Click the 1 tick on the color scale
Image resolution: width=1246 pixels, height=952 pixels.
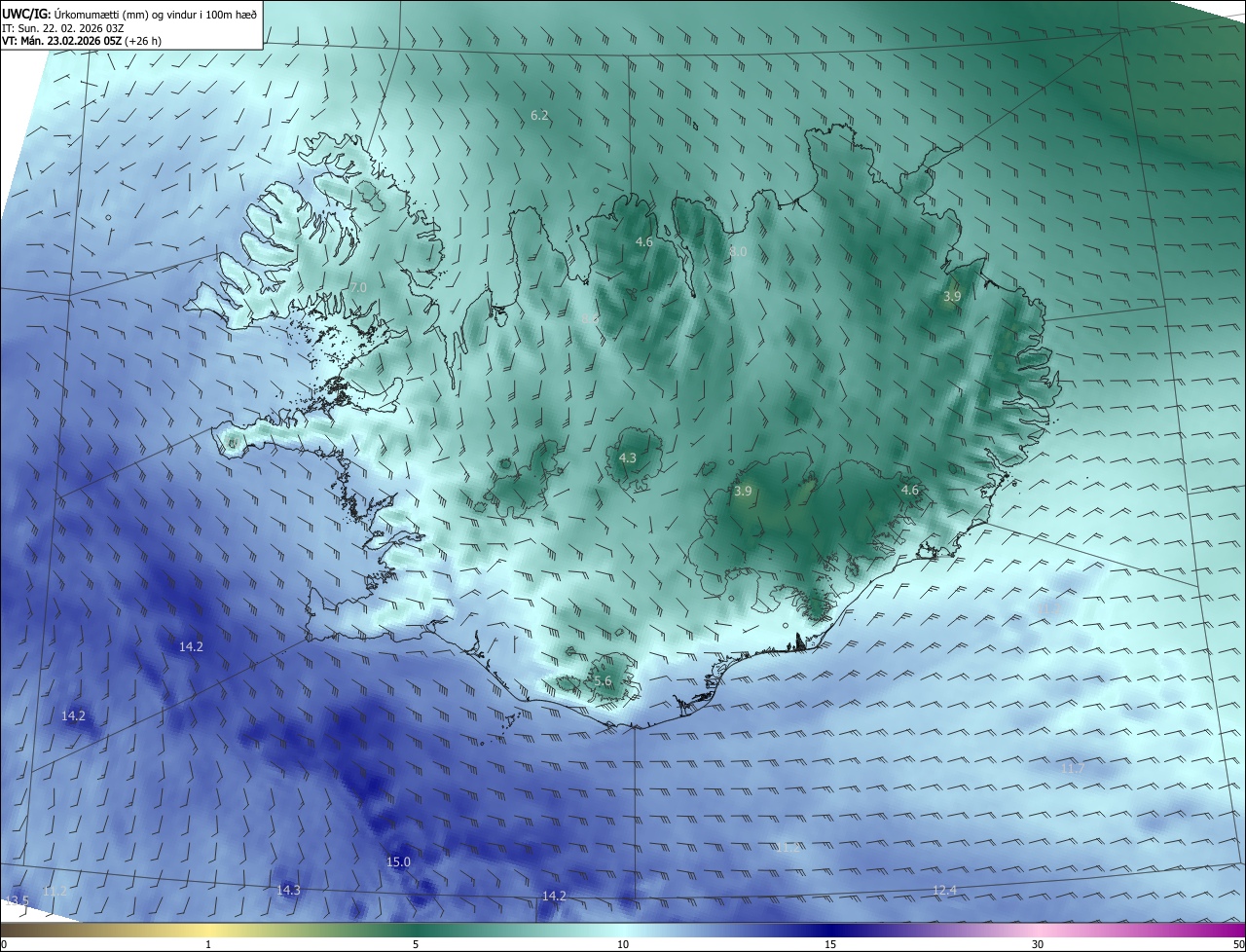pyautogui.click(x=208, y=944)
